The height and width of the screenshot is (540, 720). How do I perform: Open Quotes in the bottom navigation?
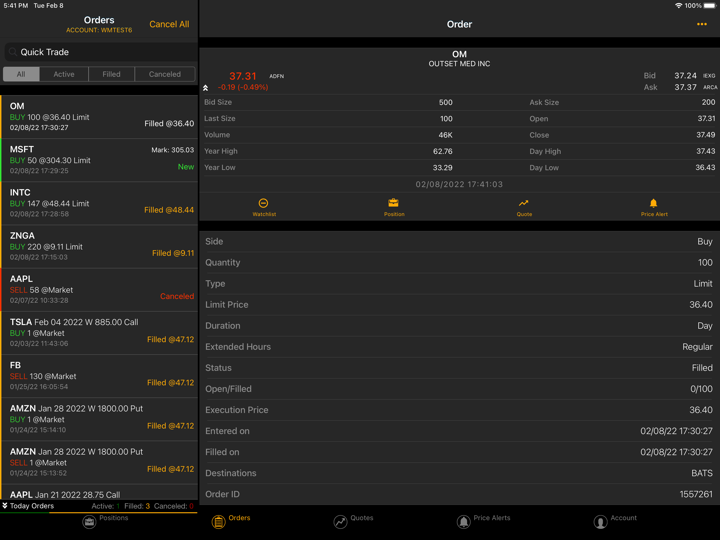tap(353, 521)
